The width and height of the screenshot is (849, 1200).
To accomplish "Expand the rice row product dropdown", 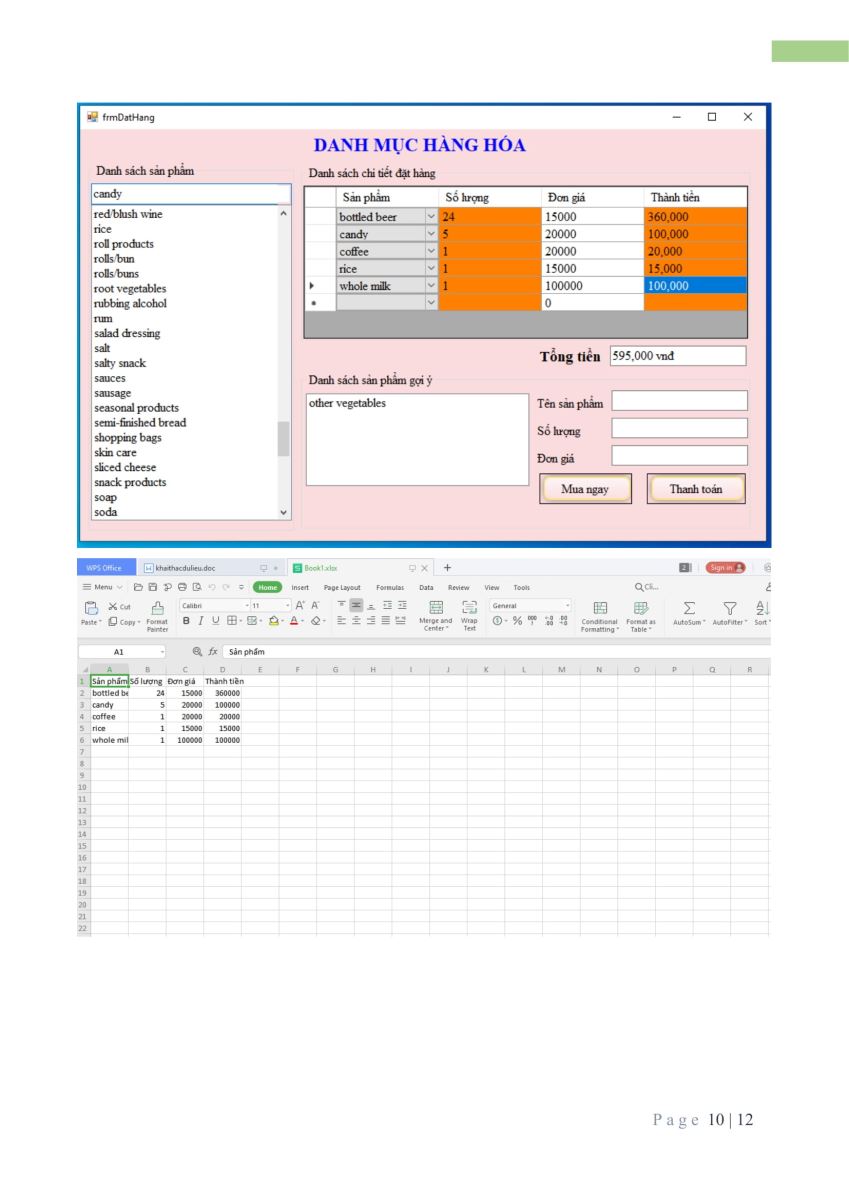I will click(431, 268).
